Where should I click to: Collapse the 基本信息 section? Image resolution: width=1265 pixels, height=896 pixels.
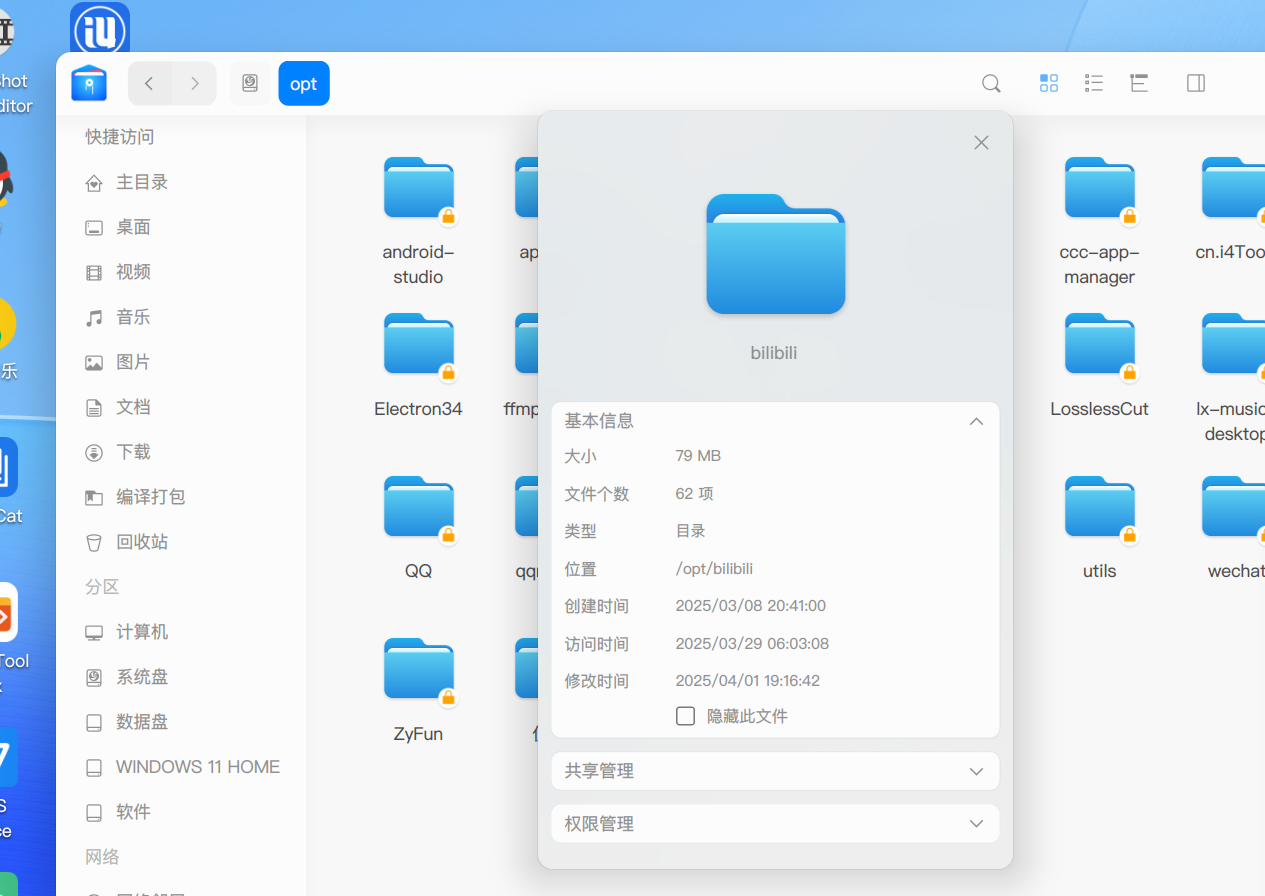click(977, 421)
